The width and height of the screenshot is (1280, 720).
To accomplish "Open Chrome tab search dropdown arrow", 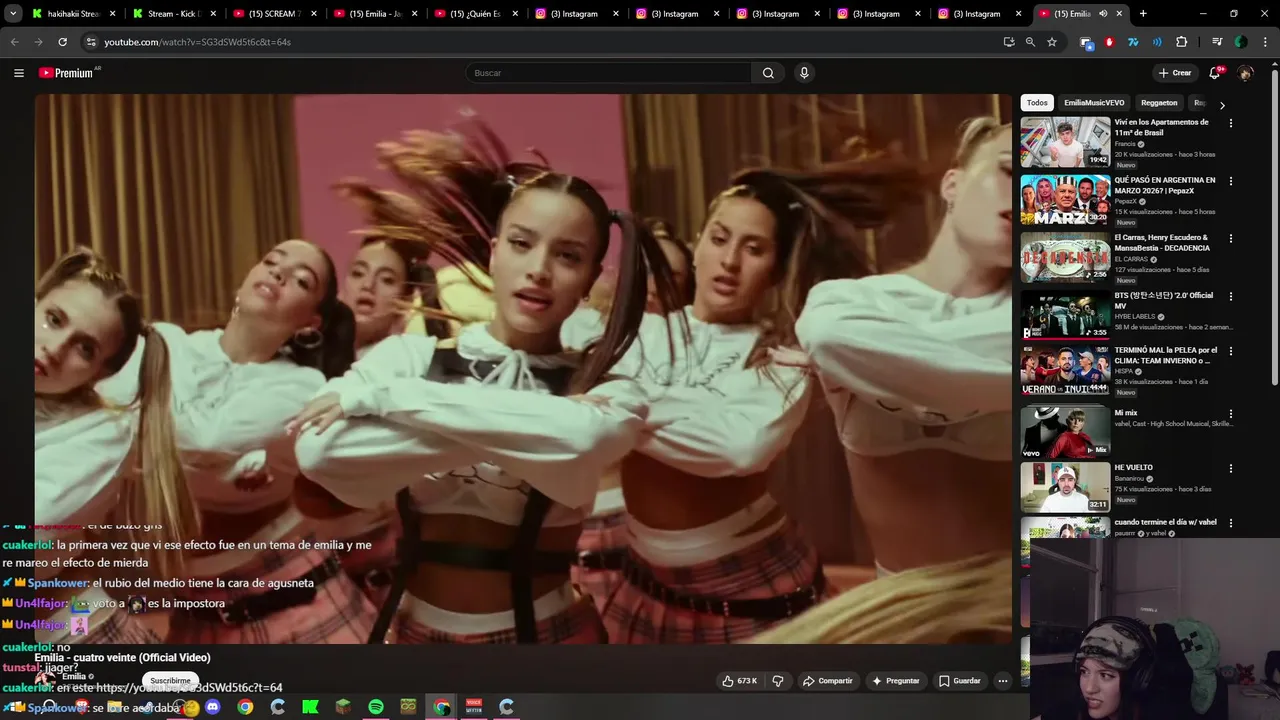I will point(13,14).
